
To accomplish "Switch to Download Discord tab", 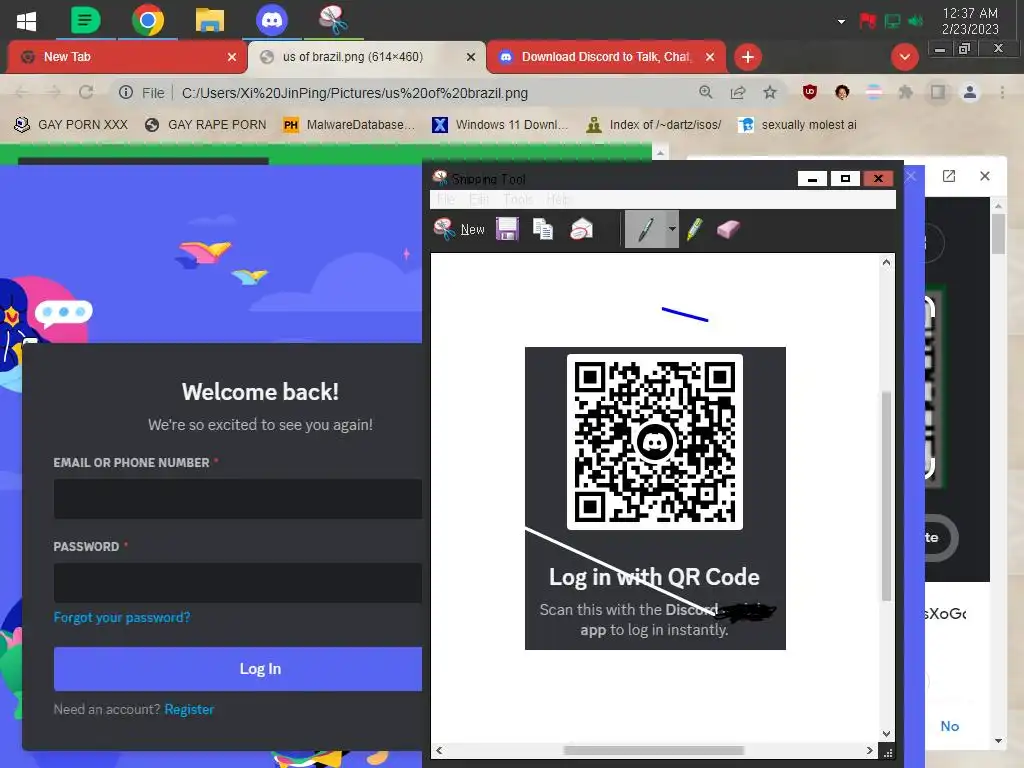I will [x=605, y=57].
